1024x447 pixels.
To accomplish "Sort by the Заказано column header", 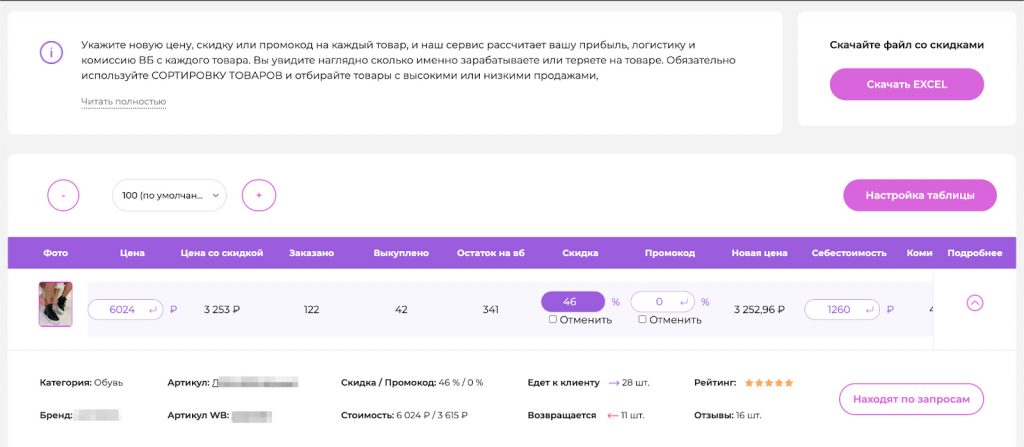I will tap(312, 253).
